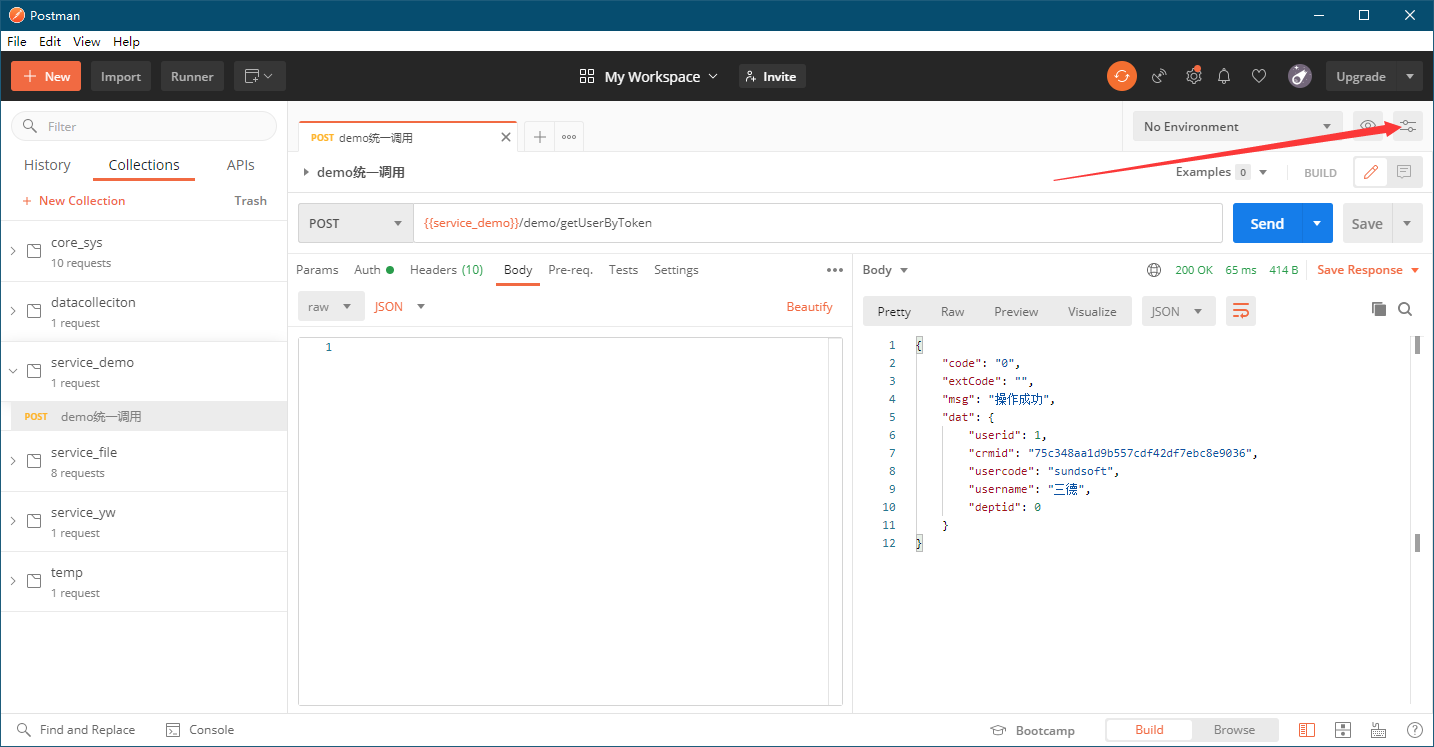Viewport: 1434px width, 747px height.
Task: Open the Auth request tab
Action: coord(374,270)
